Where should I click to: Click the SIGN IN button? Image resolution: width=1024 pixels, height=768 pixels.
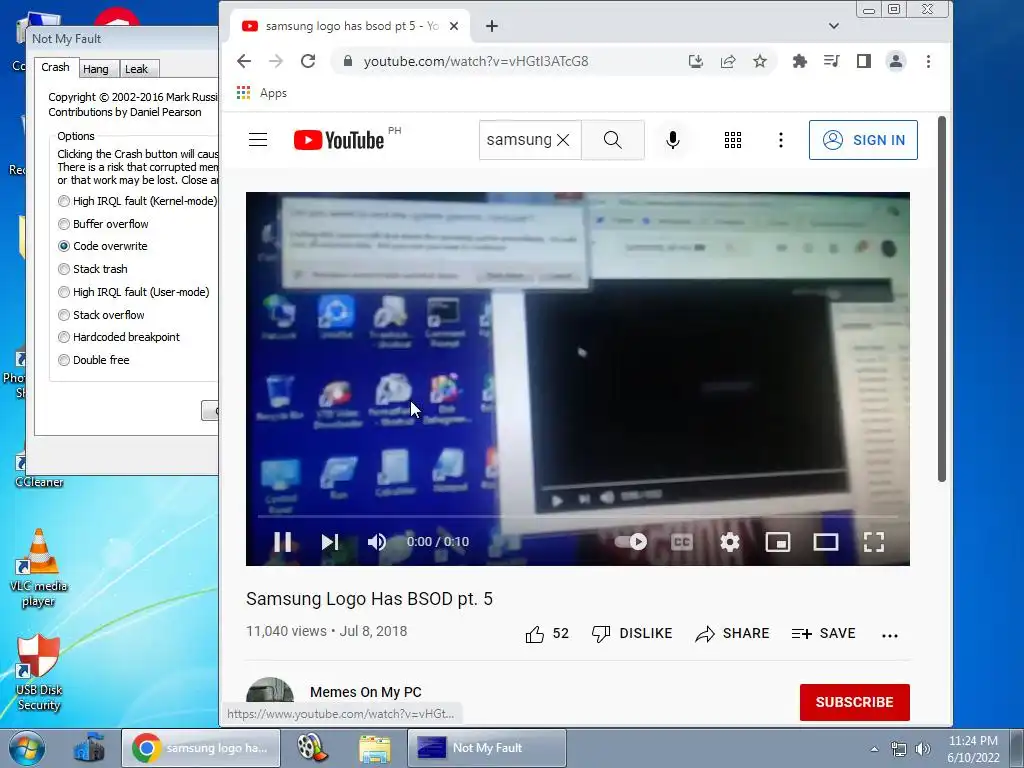863,140
